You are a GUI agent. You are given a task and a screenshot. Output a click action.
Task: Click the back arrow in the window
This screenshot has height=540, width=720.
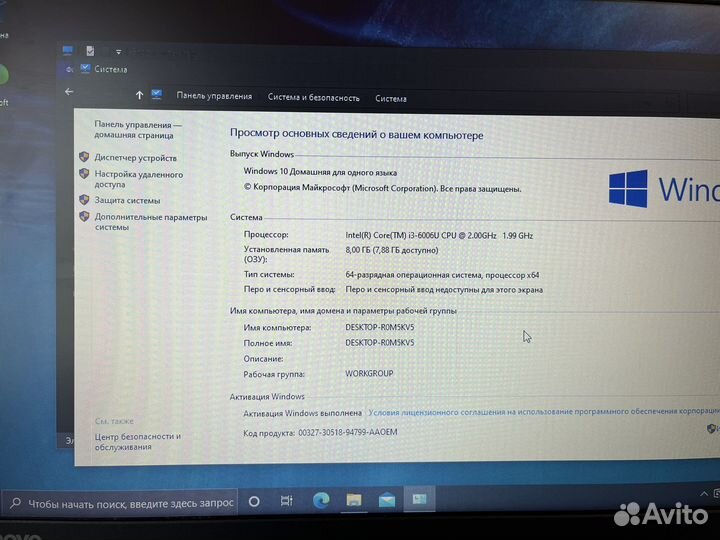pos(69,92)
